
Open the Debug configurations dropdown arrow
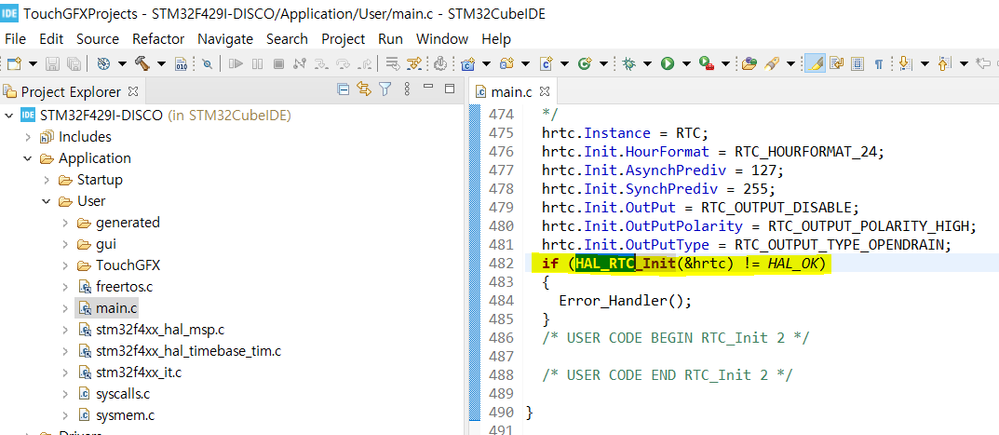[x=647, y=64]
